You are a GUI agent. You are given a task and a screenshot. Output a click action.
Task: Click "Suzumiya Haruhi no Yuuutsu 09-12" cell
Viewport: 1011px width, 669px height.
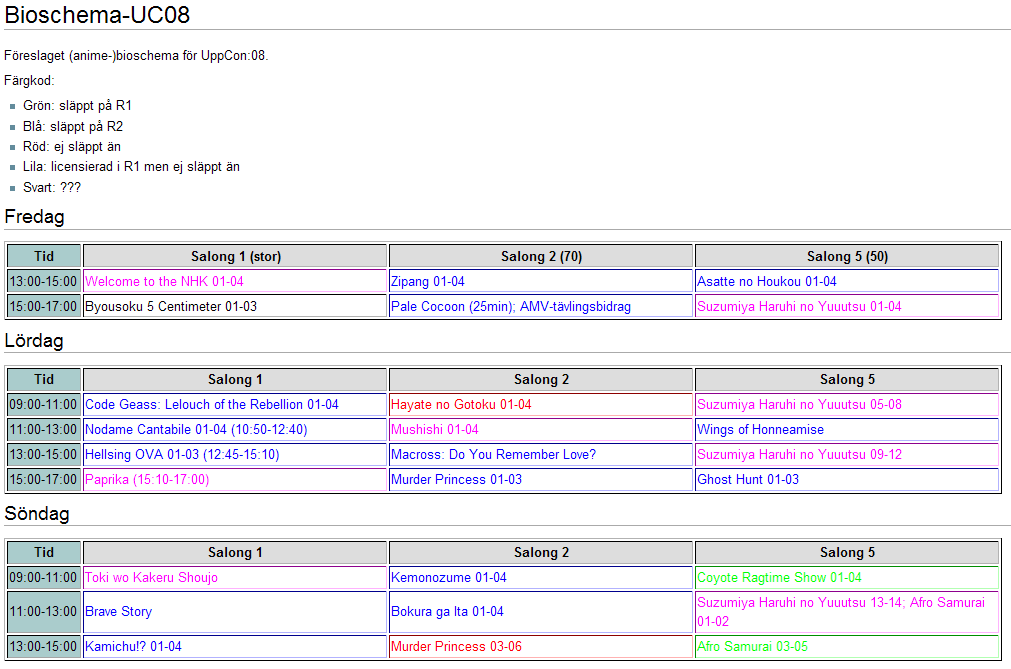[x=847, y=454]
